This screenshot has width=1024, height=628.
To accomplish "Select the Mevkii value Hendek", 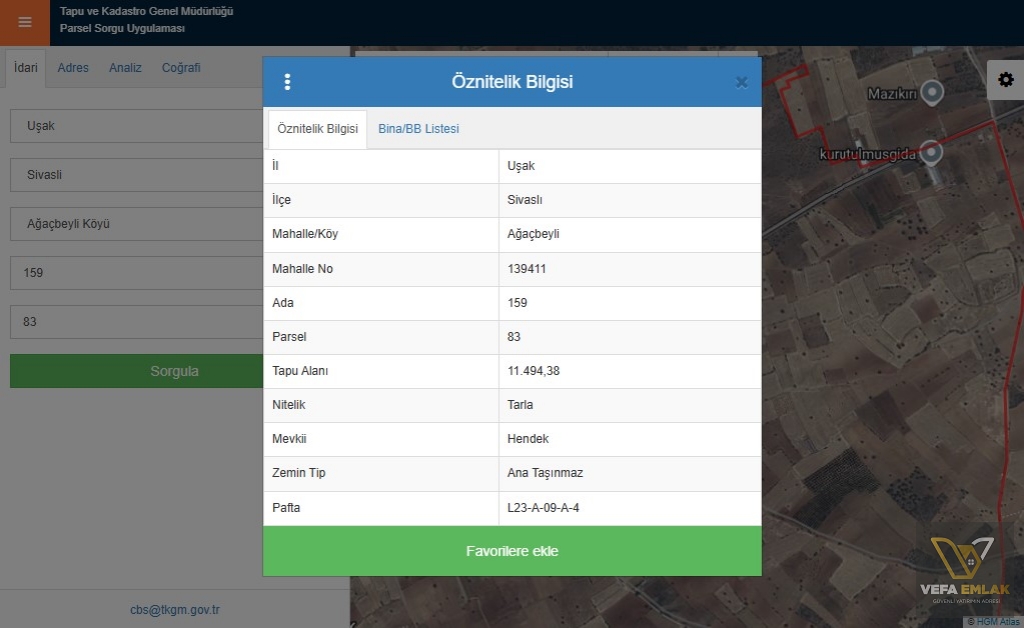I will 528,439.
